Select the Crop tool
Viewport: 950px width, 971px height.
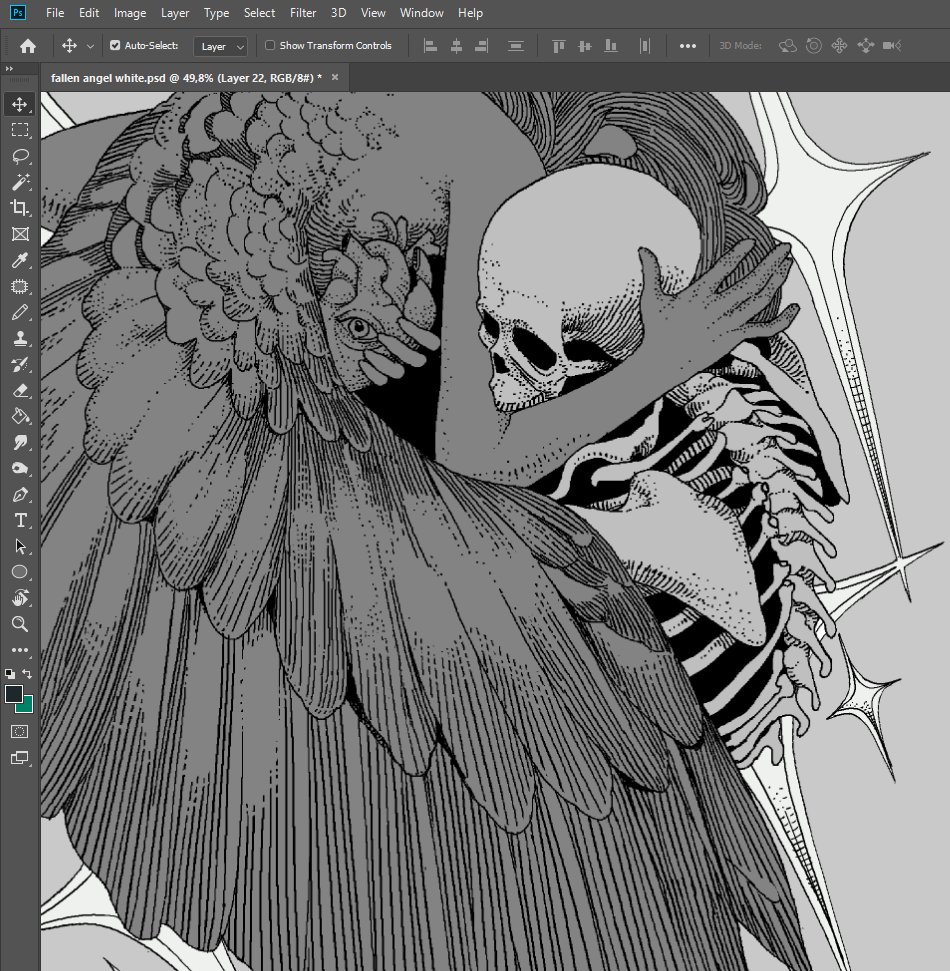21,208
